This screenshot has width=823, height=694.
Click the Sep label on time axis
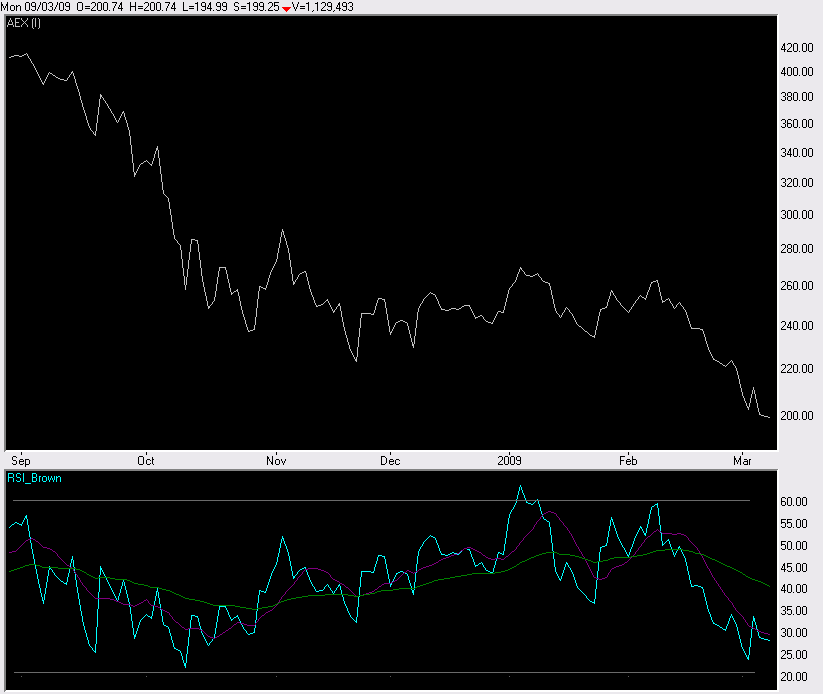(20, 461)
